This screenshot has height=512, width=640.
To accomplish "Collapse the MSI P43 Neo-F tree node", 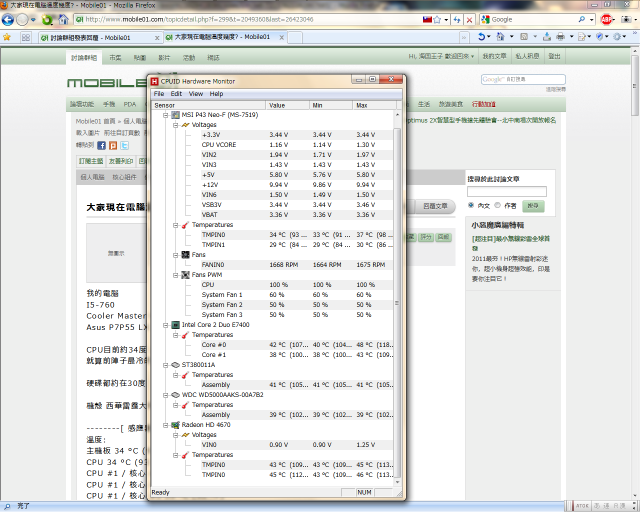I will 166,115.
